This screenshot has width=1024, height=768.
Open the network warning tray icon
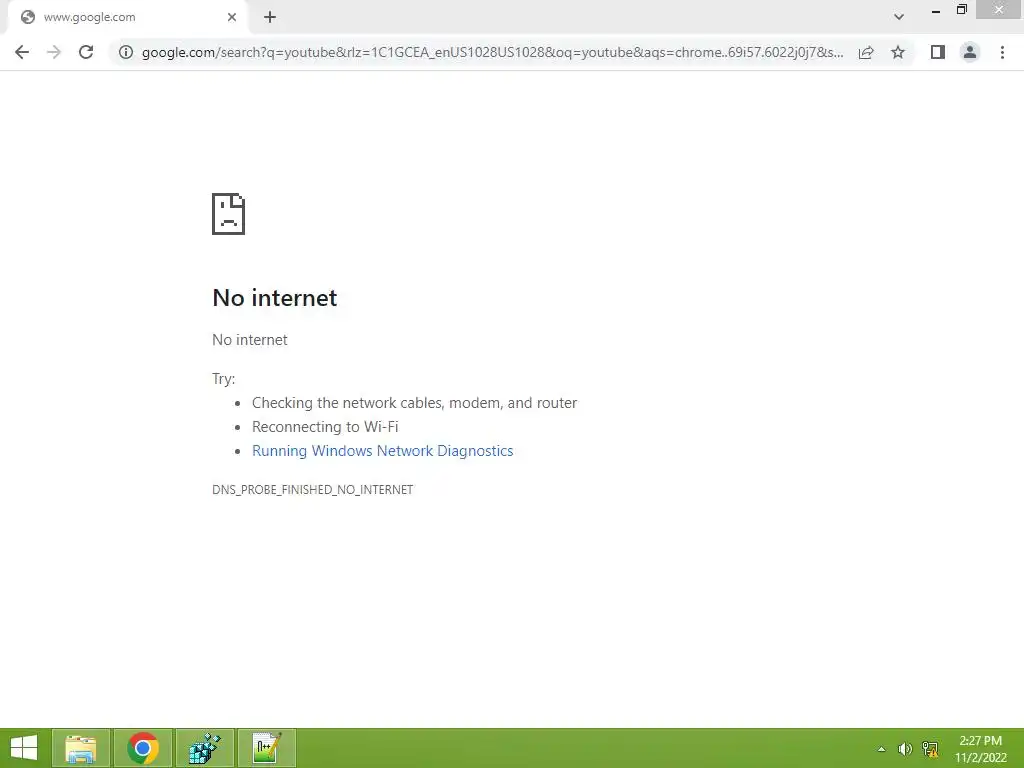(930, 749)
